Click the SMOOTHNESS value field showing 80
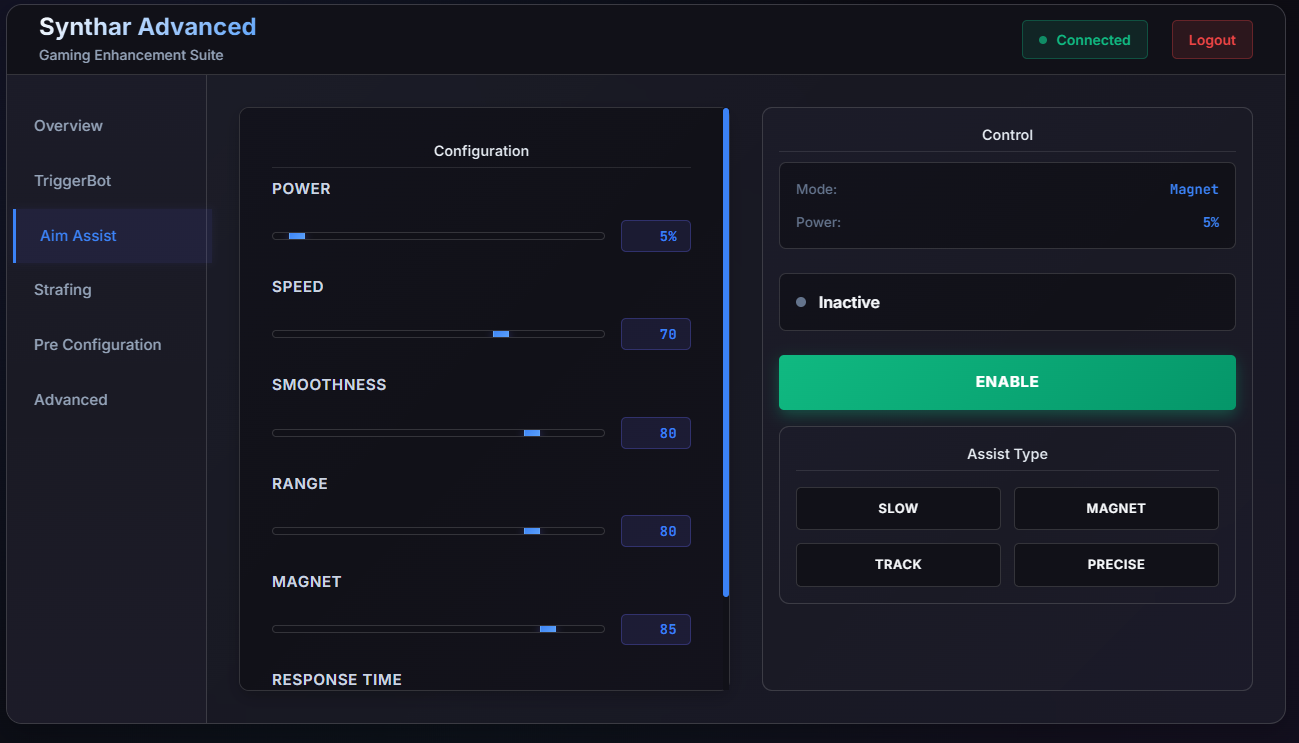The image size is (1299, 743). (x=655, y=432)
